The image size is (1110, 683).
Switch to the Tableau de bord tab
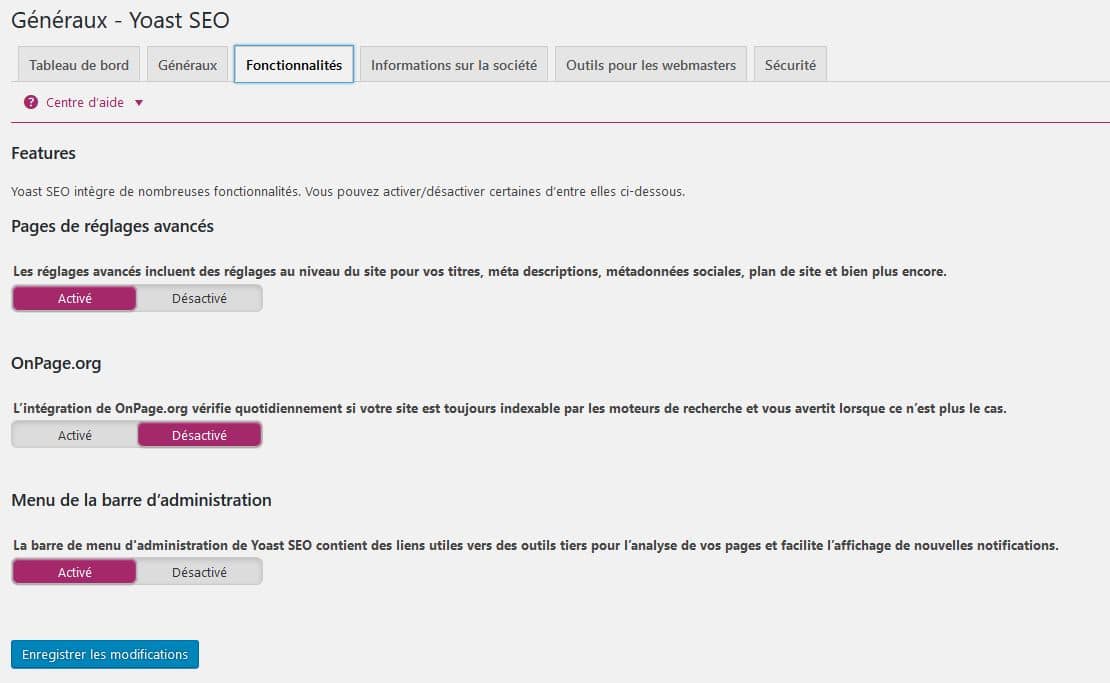pyautogui.click(x=79, y=65)
